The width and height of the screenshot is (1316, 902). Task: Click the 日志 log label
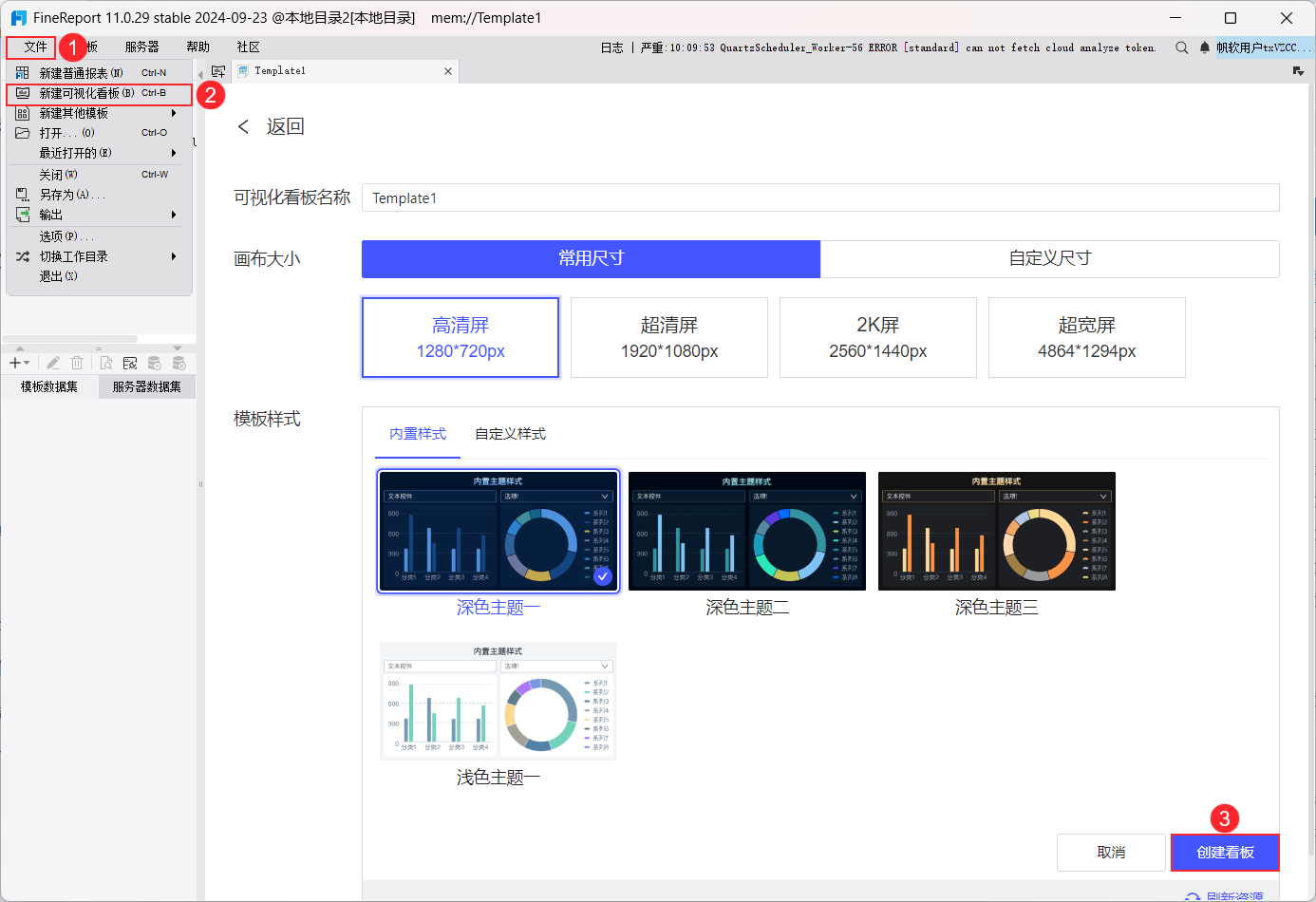(611, 47)
